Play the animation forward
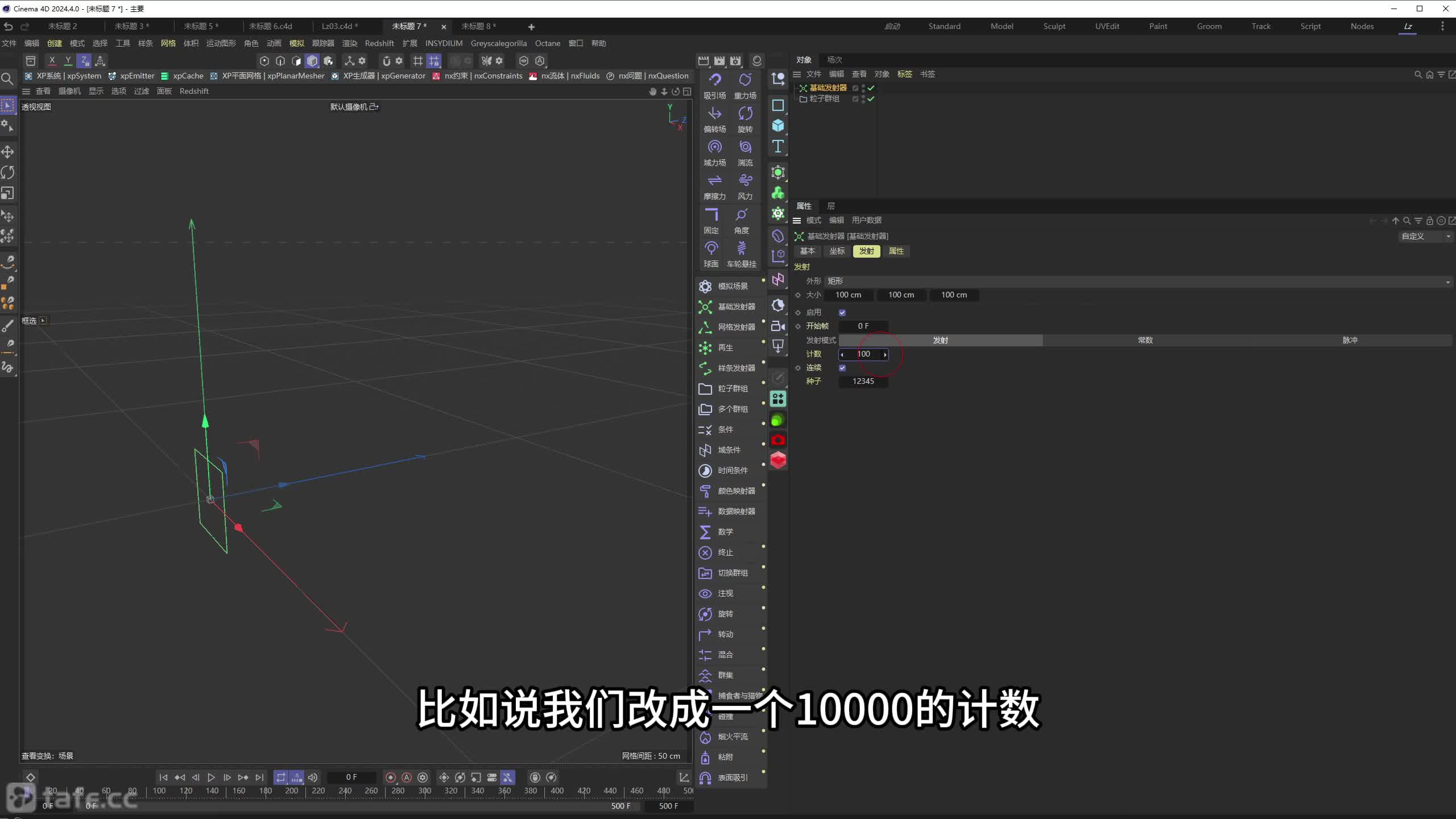 211,777
